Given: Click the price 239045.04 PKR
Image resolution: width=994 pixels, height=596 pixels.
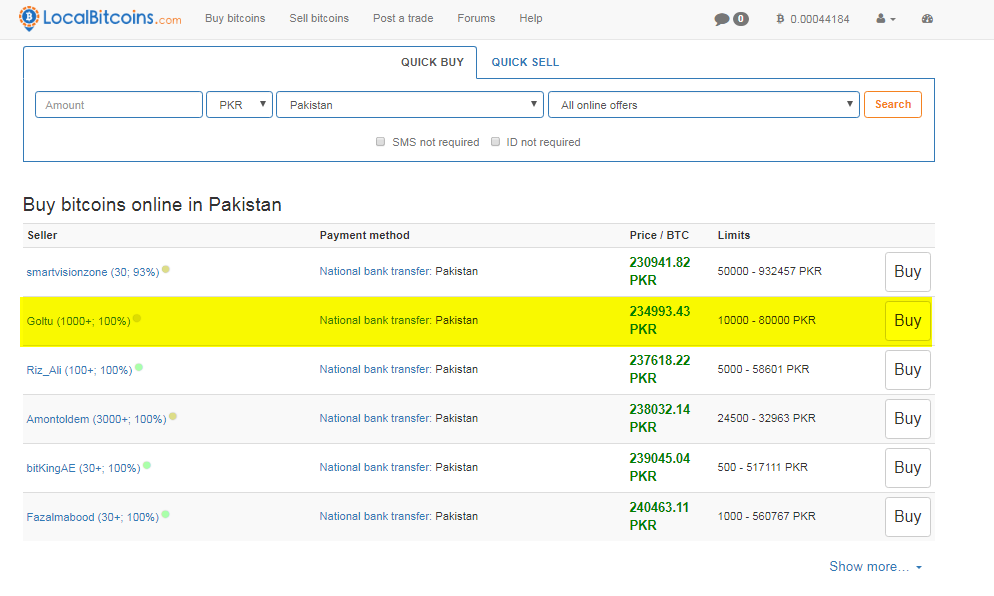Looking at the screenshot, I should tap(659, 467).
